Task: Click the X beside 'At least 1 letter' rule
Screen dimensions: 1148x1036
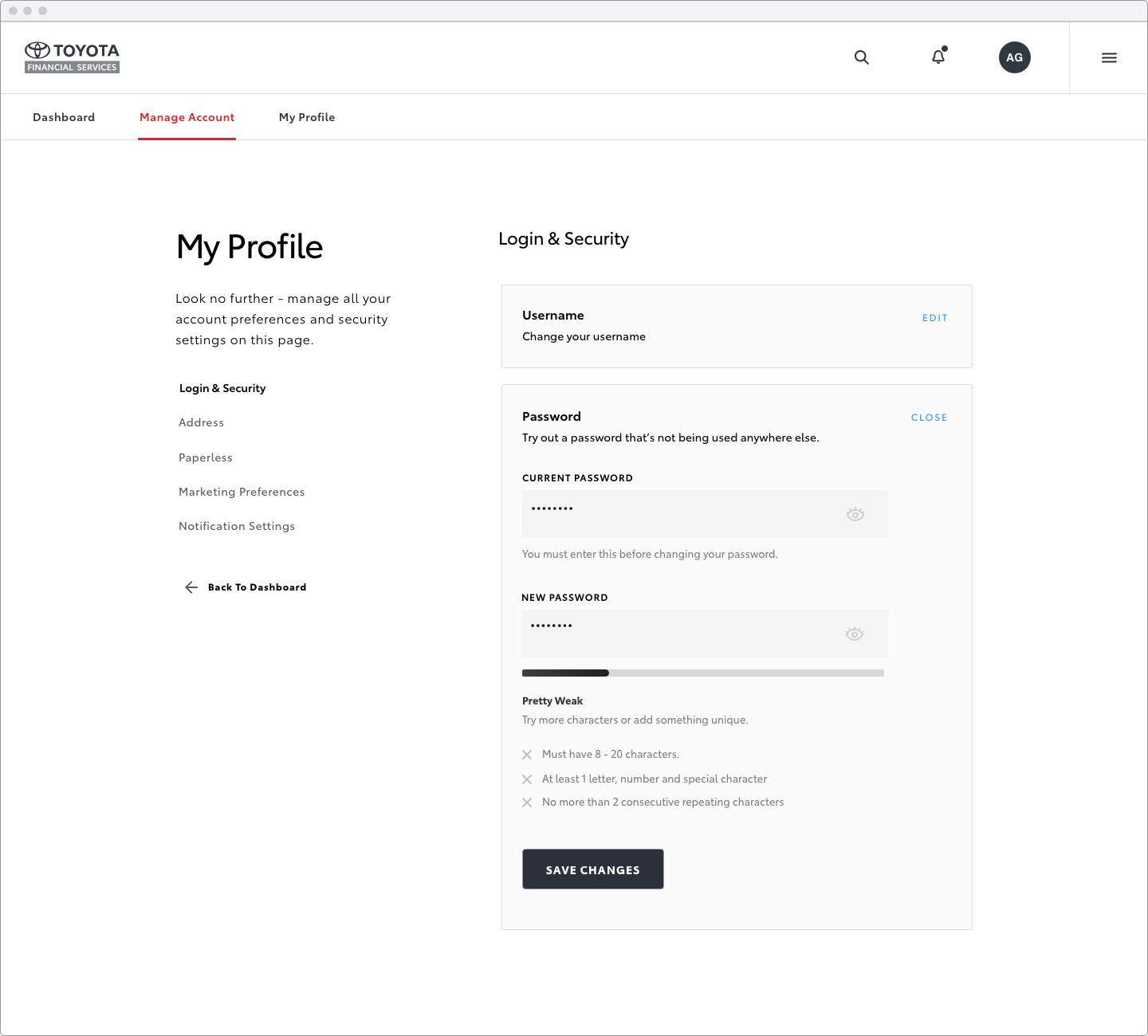Action: 527,779
